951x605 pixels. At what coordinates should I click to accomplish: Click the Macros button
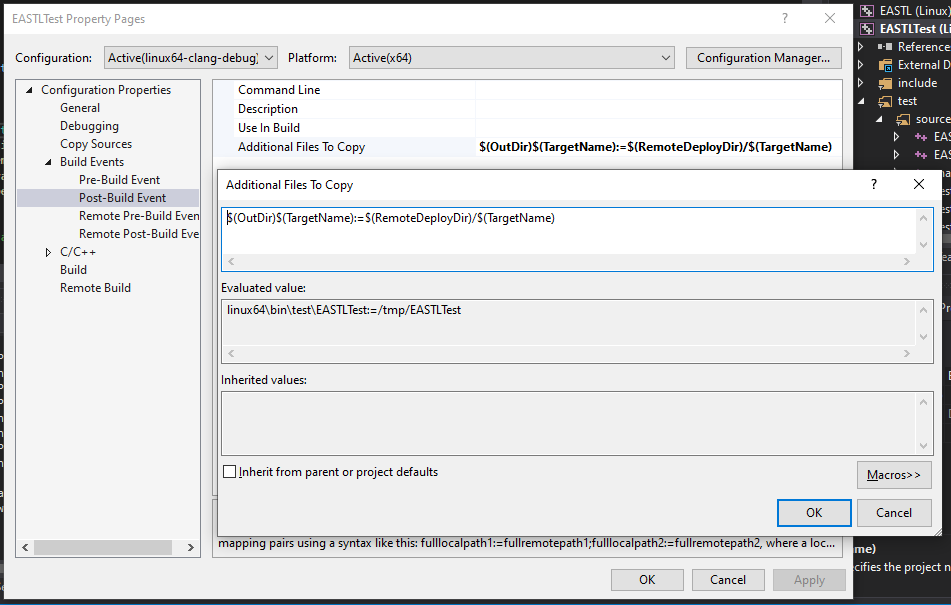click(x=893, y=474)
